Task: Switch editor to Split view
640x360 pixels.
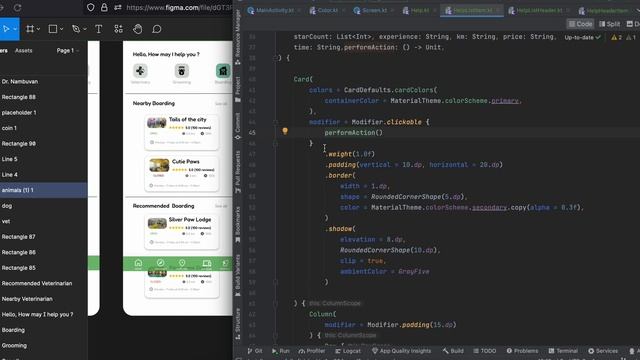Action: [x=609, y=24]
